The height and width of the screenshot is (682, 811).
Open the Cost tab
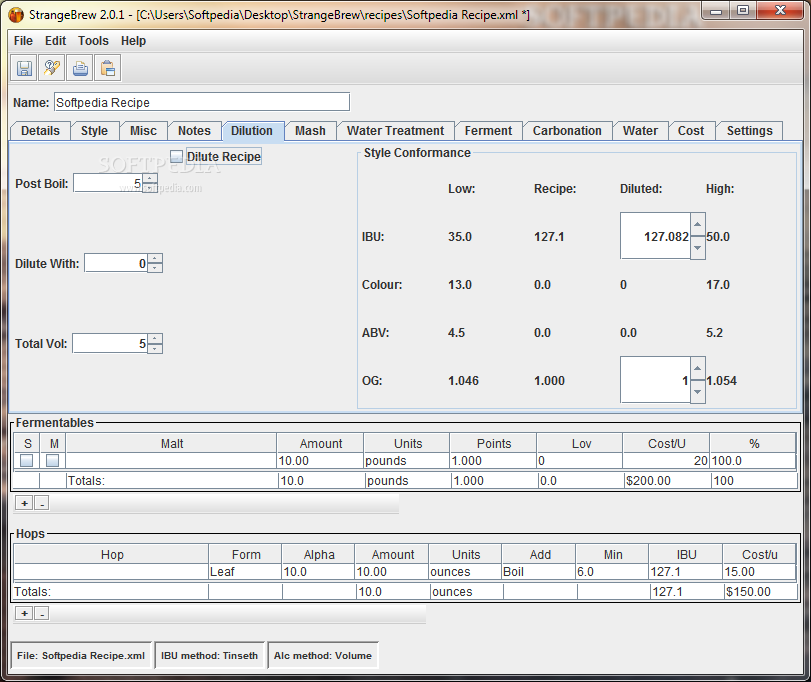691,131
